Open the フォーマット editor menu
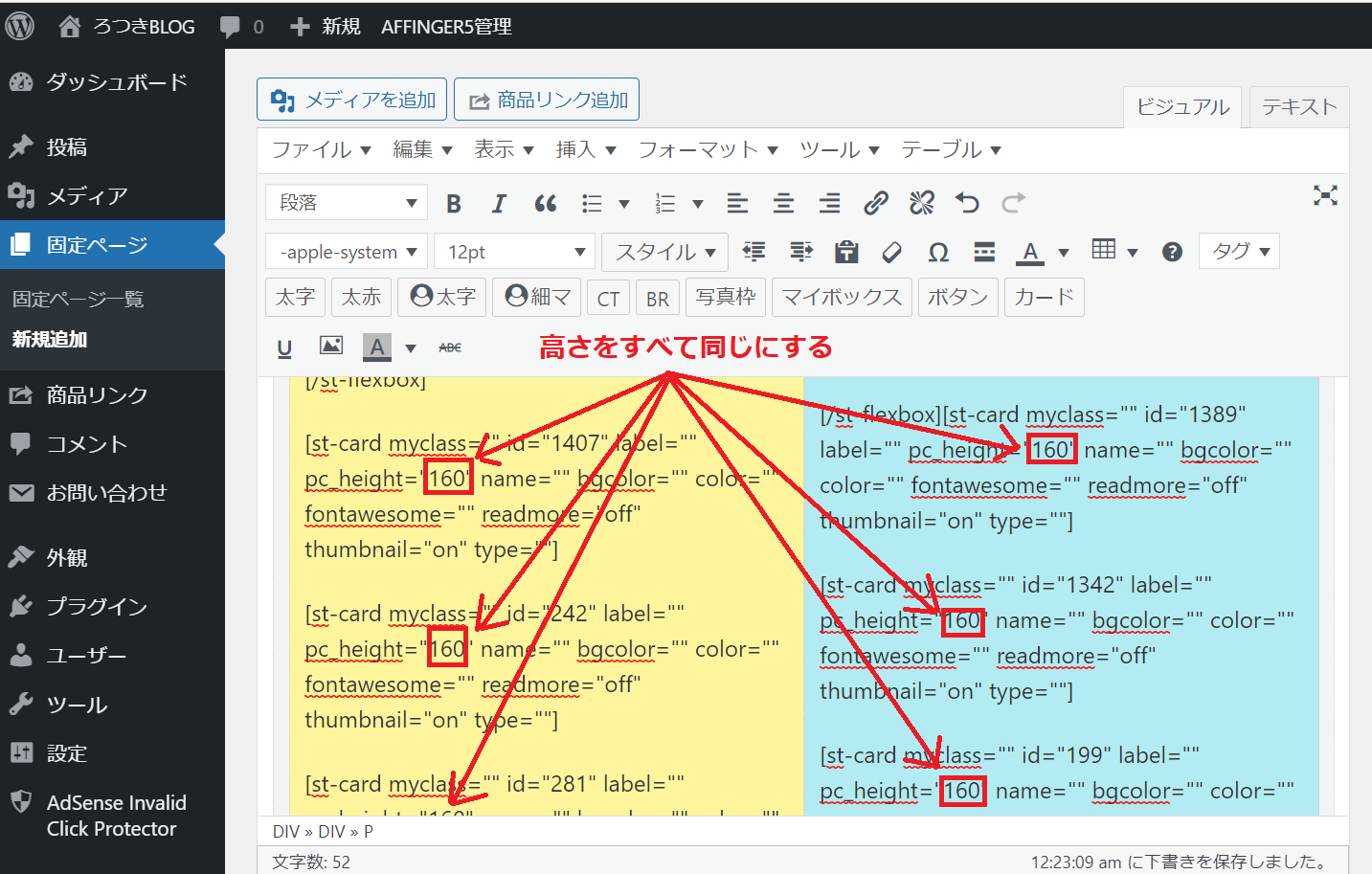 pyautogui.click(x=708, y=149)
